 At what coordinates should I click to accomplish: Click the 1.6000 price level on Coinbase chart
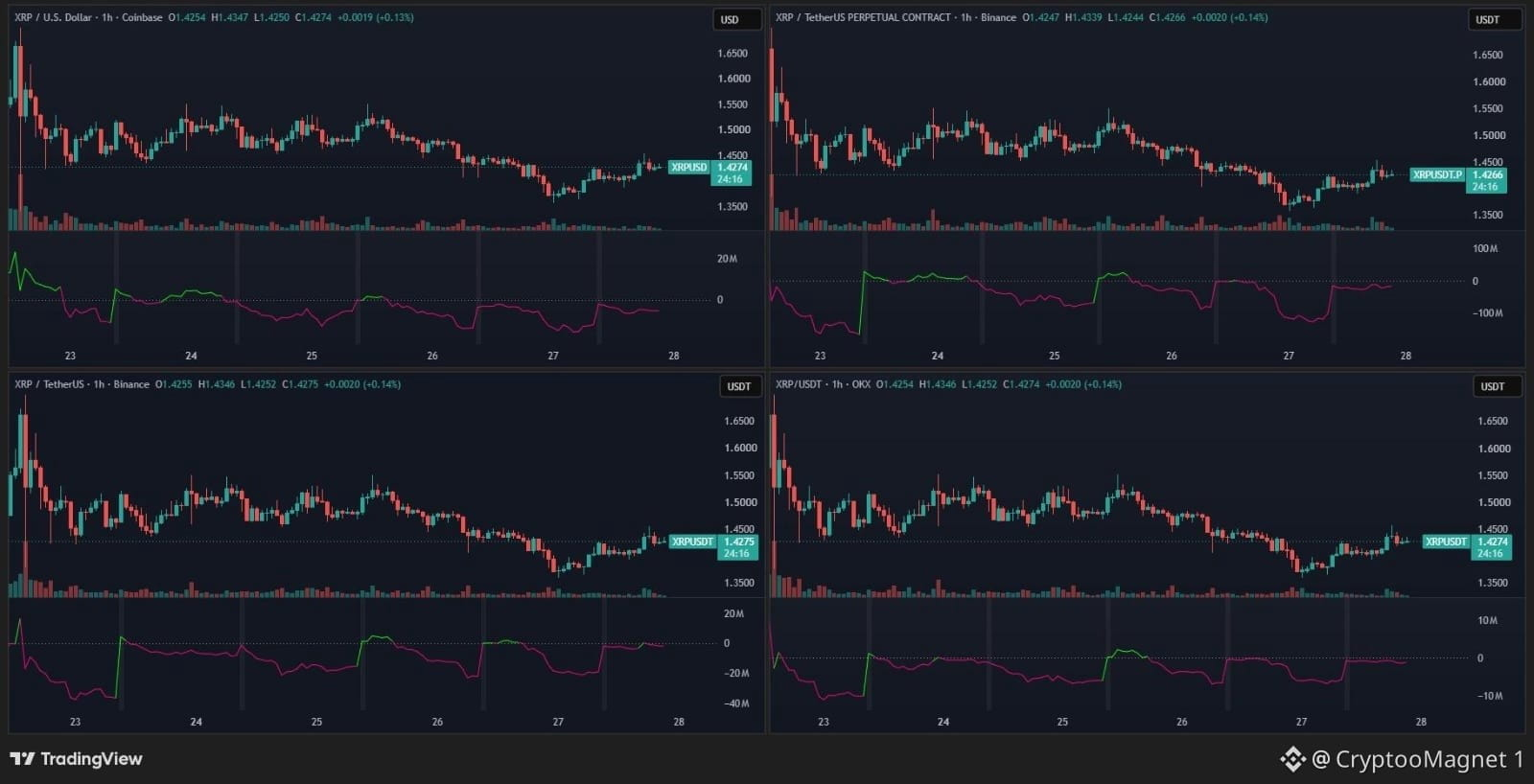coord(732,79)
